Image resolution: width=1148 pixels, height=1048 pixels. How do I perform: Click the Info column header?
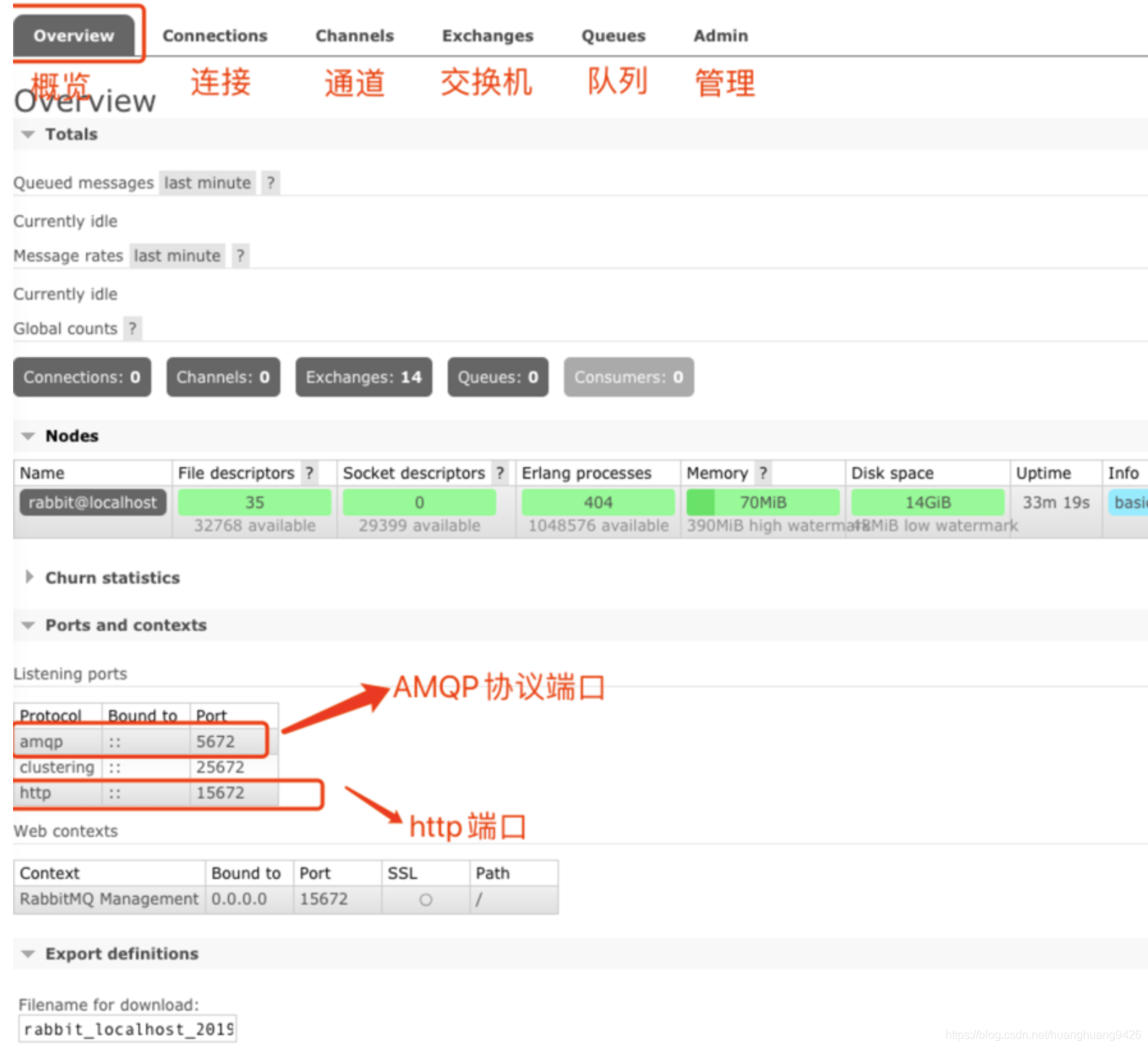tap(1123, 473)
